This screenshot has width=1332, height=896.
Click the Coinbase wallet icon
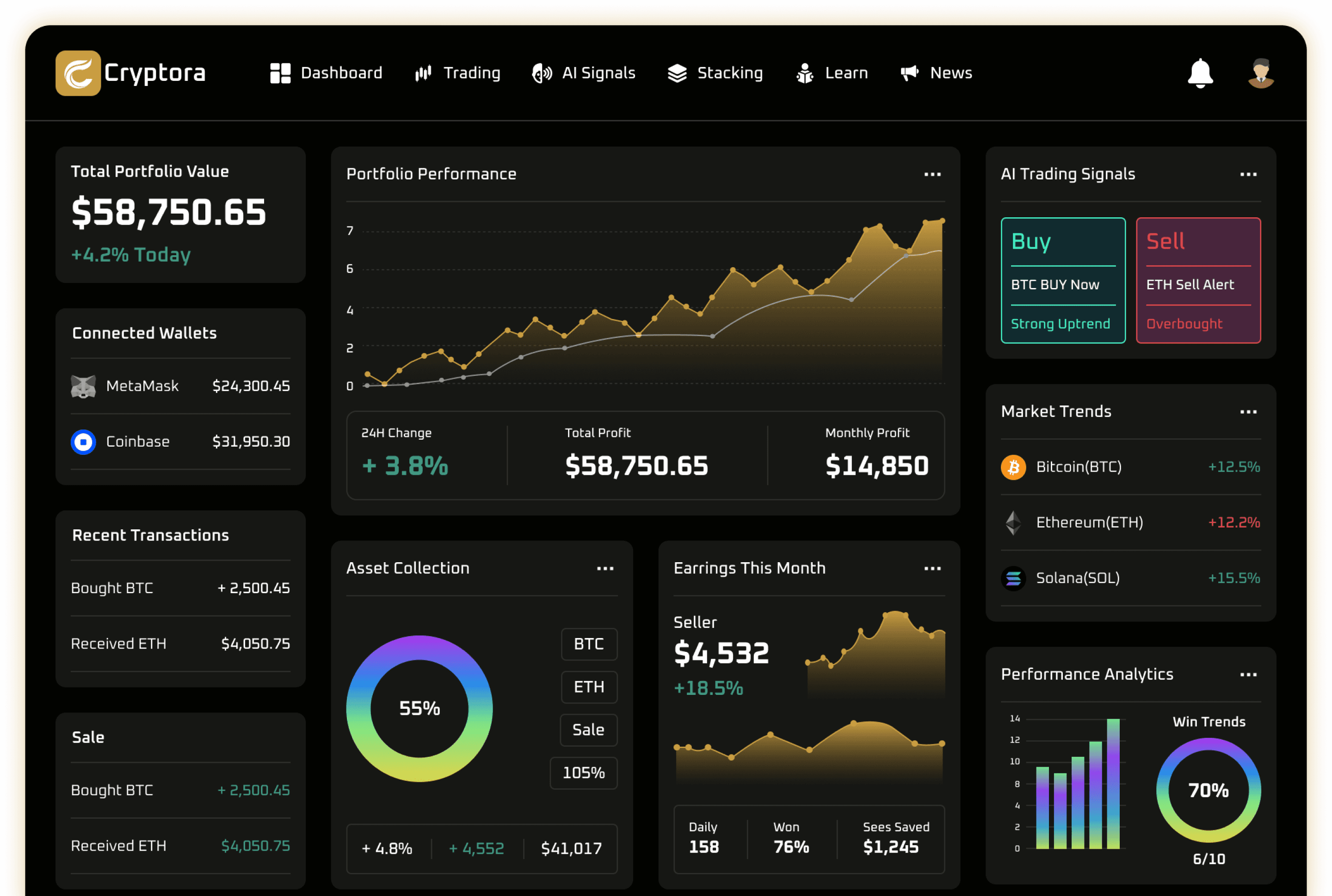[x=83, y=442]
